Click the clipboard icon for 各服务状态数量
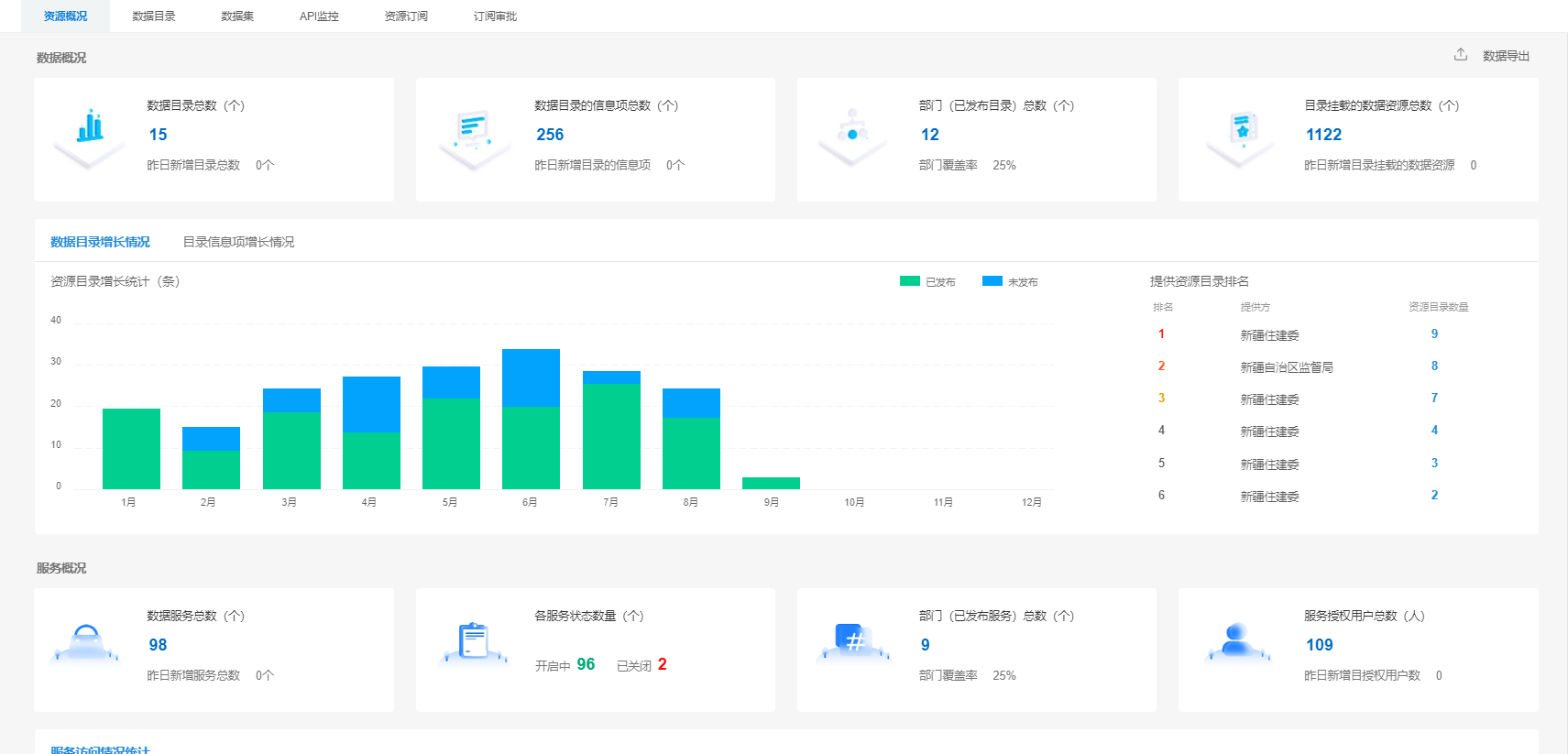 click(x=474, y=640)
